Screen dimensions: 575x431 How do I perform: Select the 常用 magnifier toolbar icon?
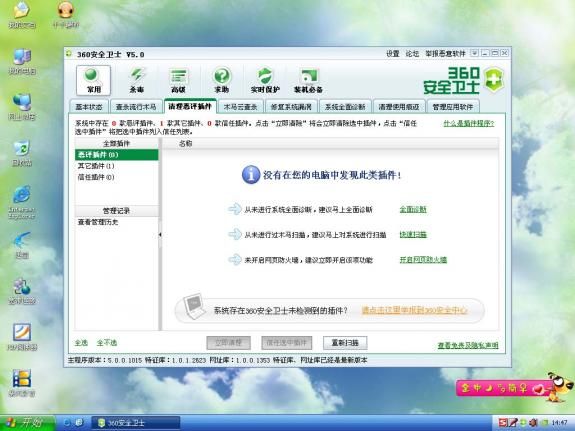click(x=93, y=80)
